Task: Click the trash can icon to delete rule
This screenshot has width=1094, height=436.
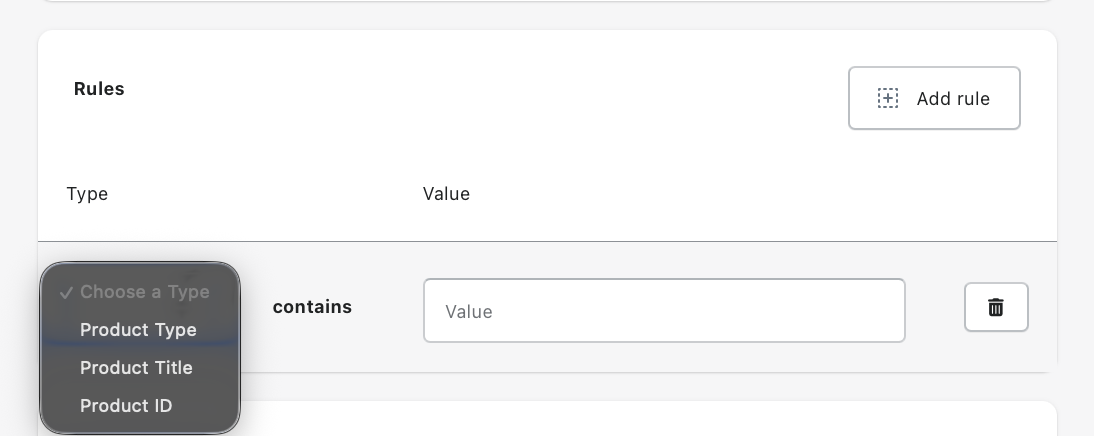Action: 996,307
